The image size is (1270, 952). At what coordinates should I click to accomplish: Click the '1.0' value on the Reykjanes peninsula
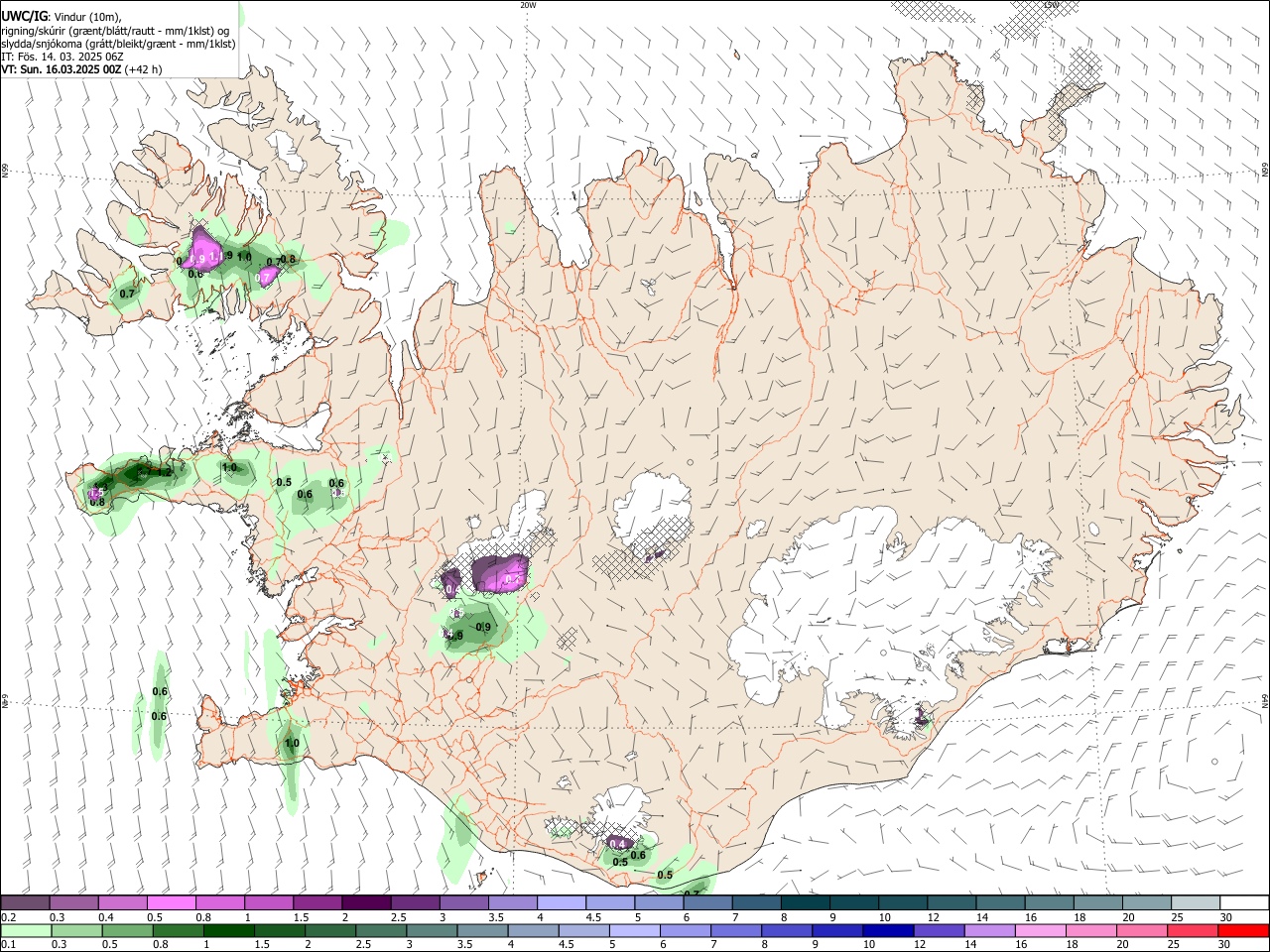pyautogui.click(x=292, y=743)
